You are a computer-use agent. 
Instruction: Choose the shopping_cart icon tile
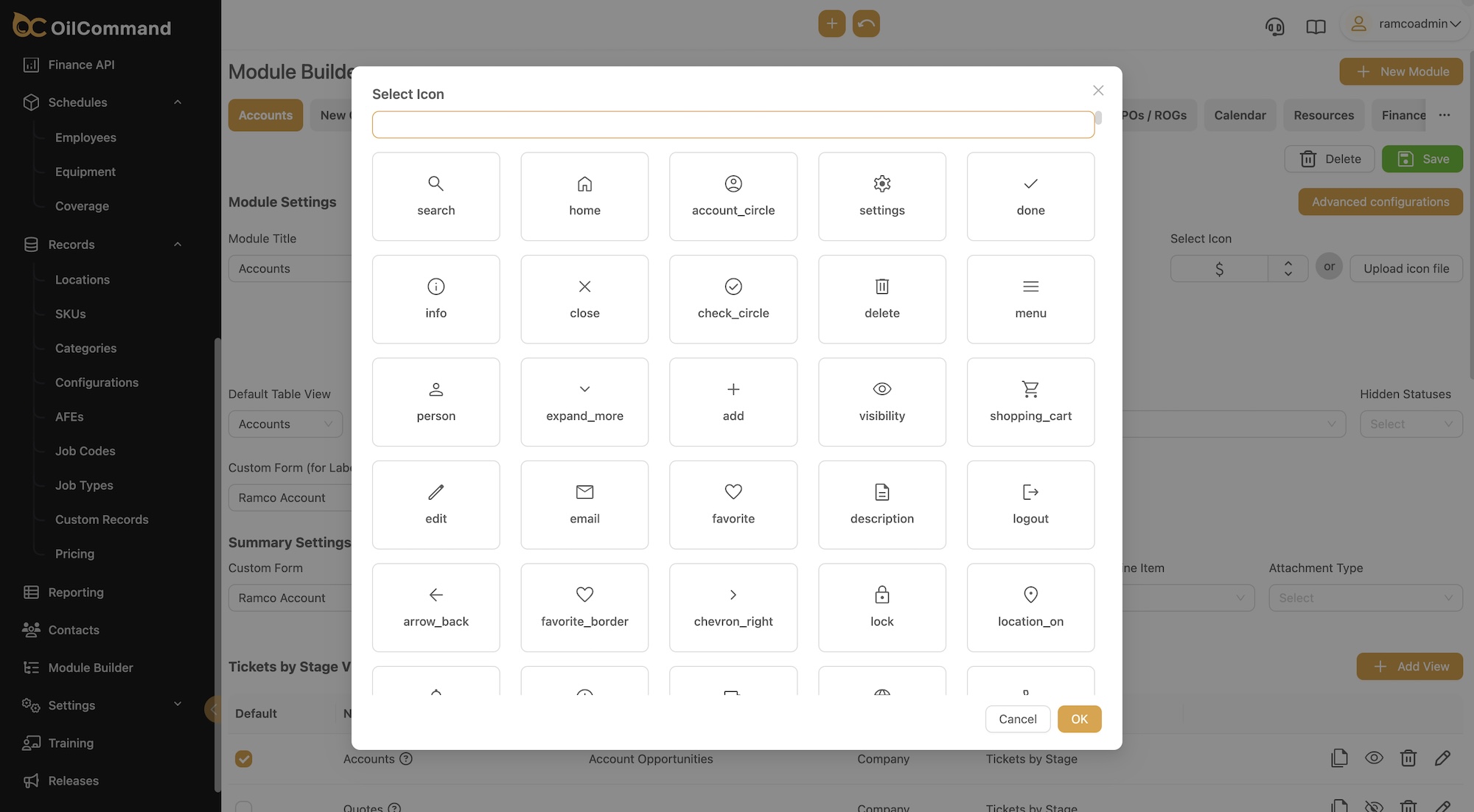coord(1030,402)
